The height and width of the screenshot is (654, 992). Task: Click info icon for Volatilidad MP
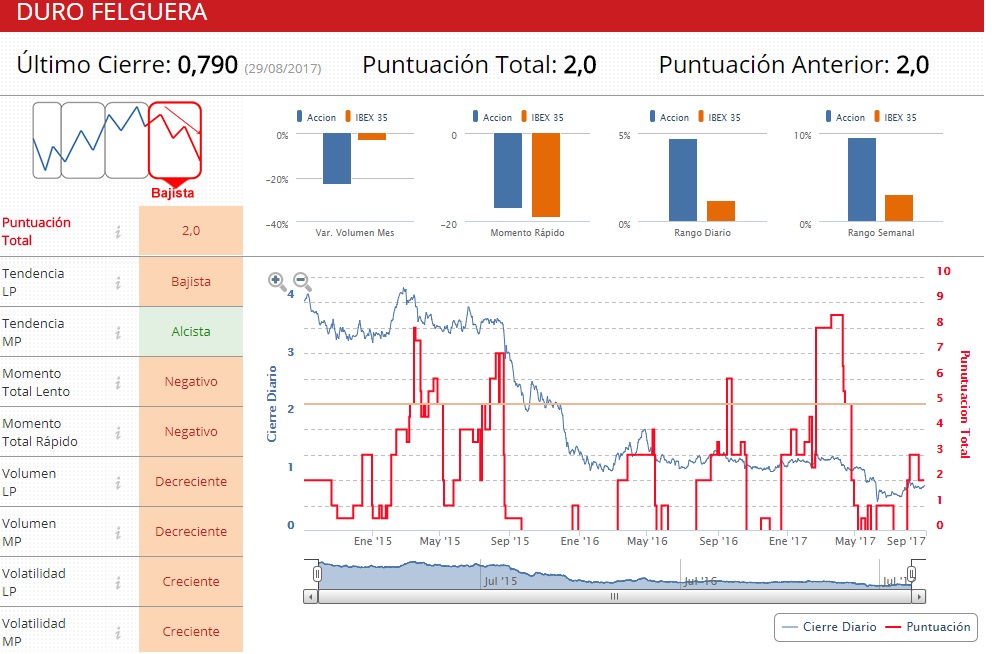click(x=118, y=632)
